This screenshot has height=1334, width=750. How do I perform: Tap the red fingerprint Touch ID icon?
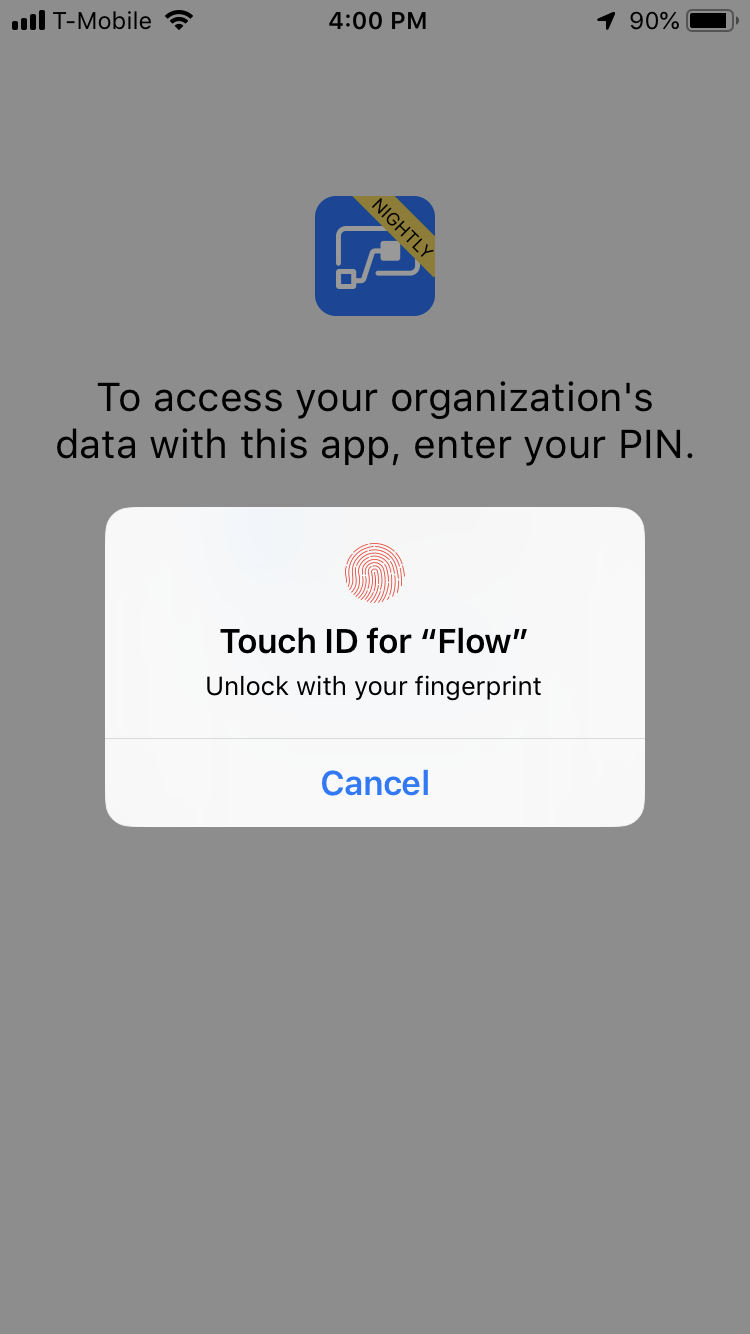coord(375,573)
